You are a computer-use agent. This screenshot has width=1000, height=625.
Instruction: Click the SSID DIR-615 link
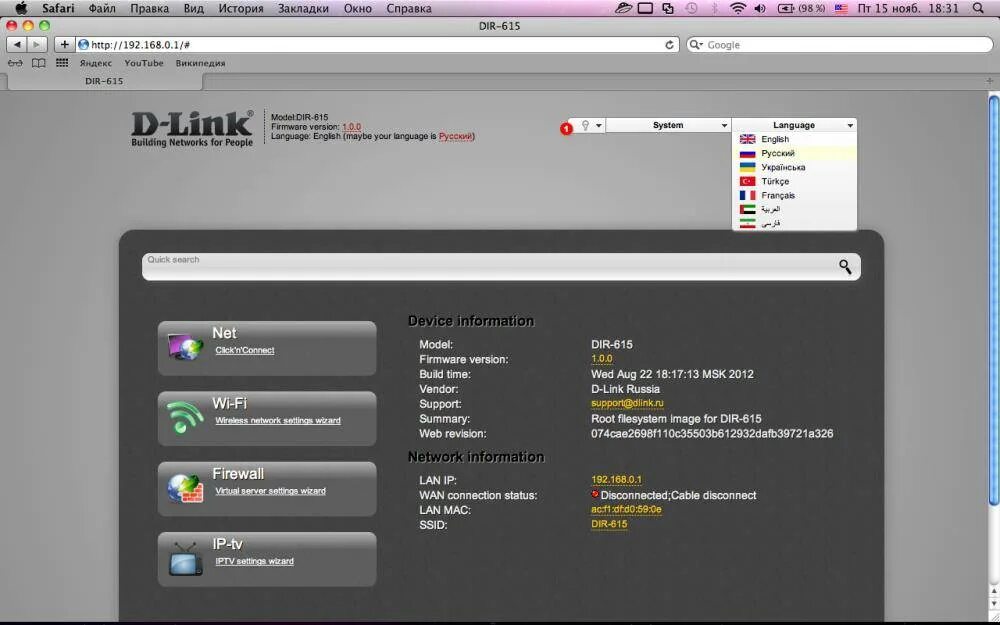click(x=609, y=524)
